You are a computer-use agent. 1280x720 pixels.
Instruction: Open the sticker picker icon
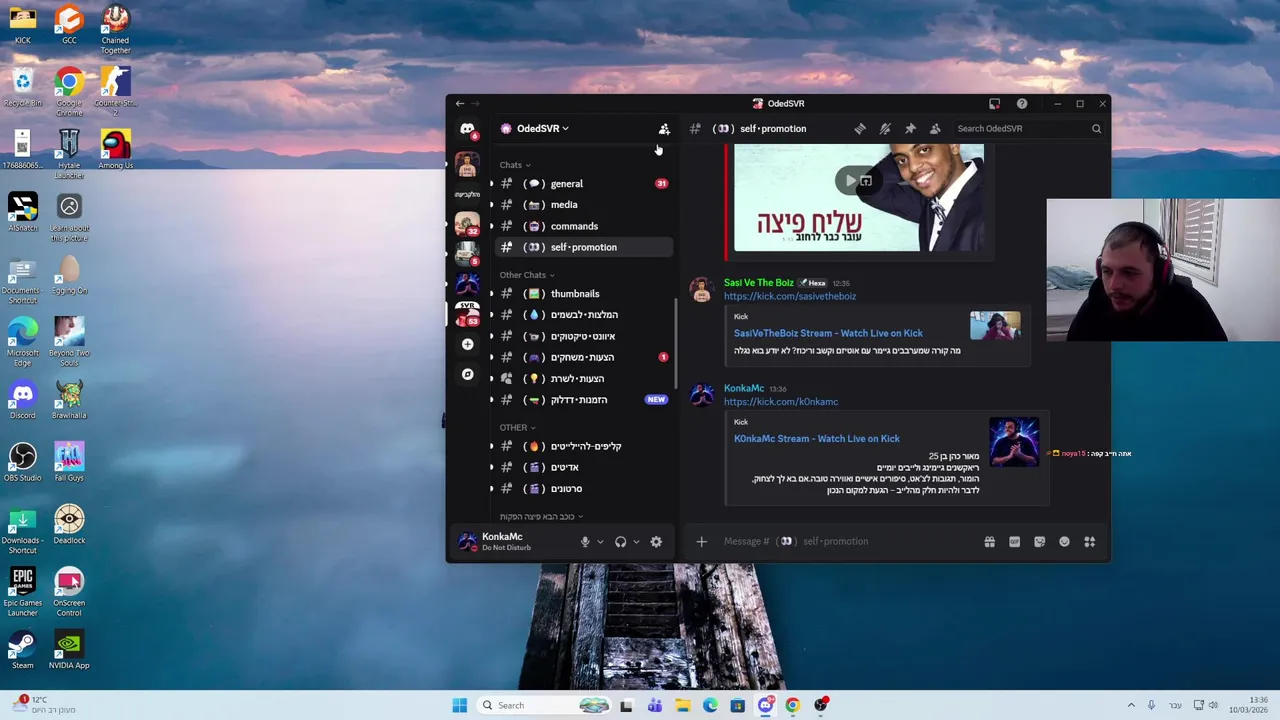click(1039, 542)
